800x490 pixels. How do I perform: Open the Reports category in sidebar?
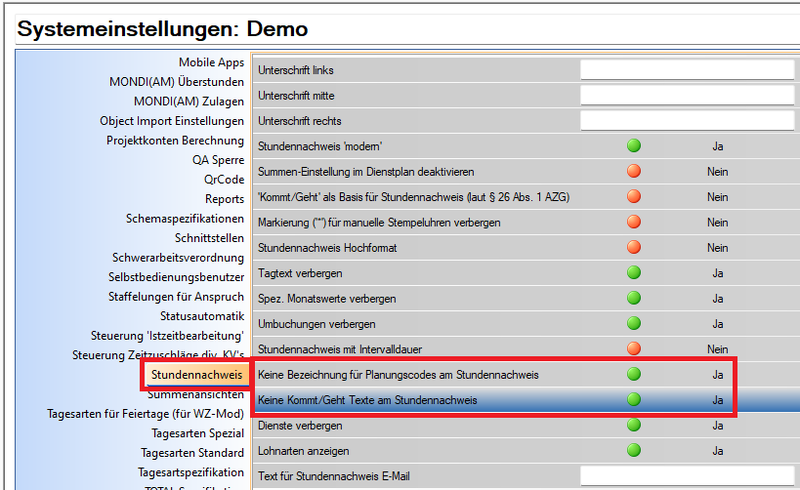pos(224,199)
